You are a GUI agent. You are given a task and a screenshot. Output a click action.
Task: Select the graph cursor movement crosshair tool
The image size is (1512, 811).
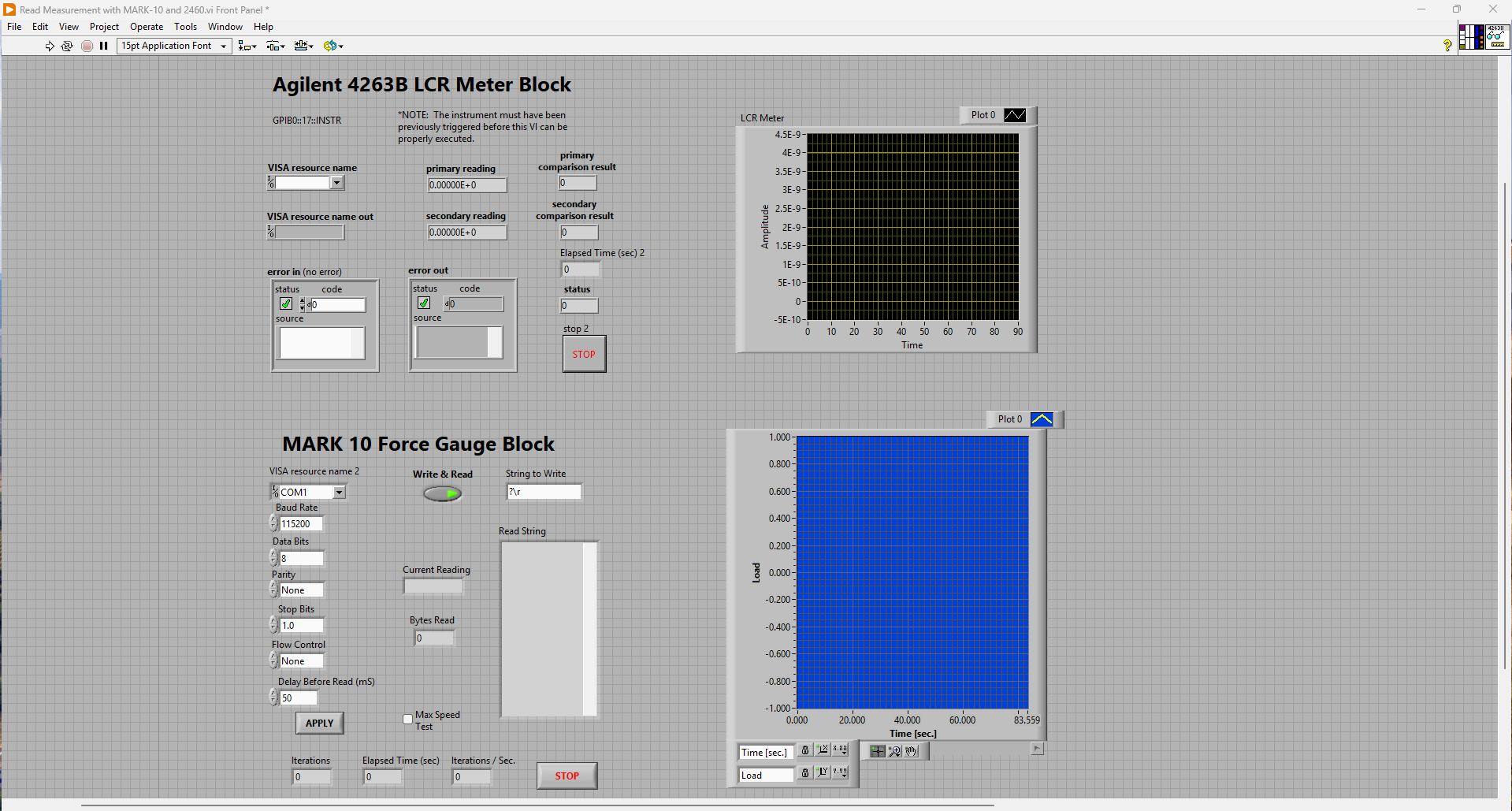[x=878, y=751]
